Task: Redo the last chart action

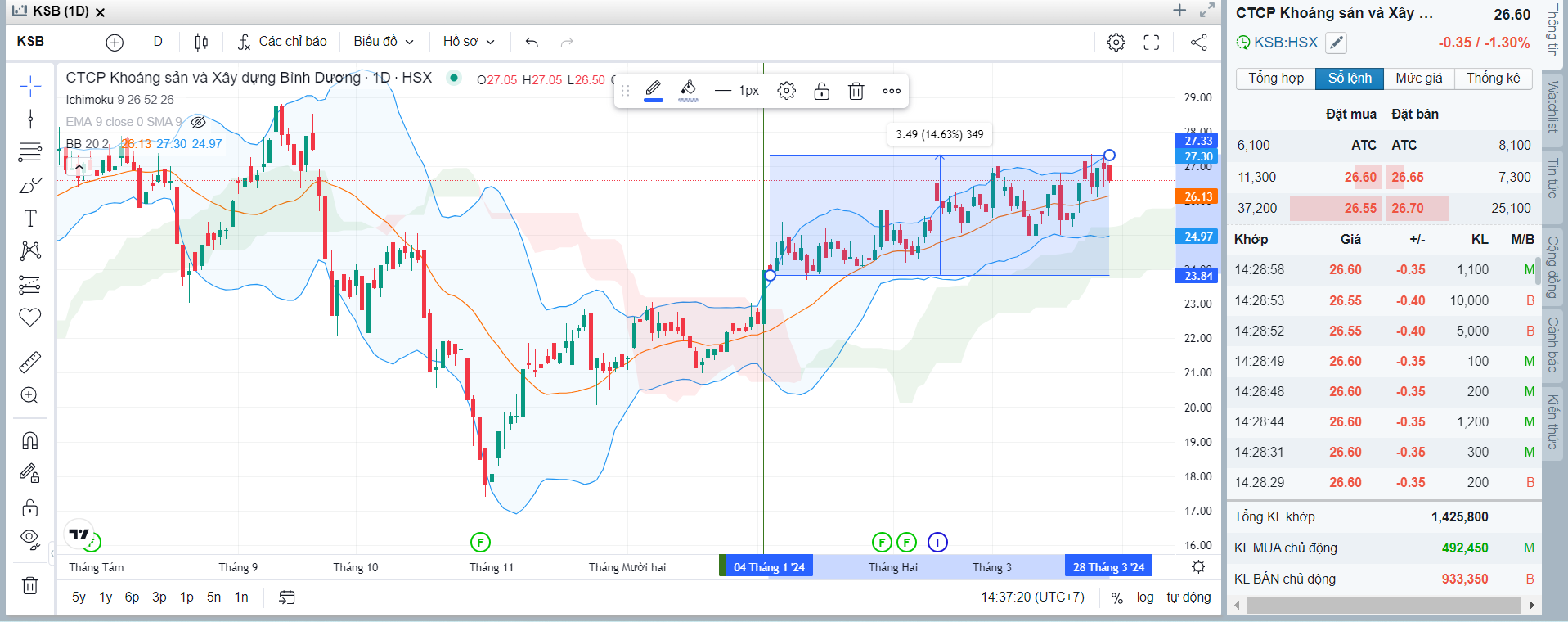Action: 567,42
